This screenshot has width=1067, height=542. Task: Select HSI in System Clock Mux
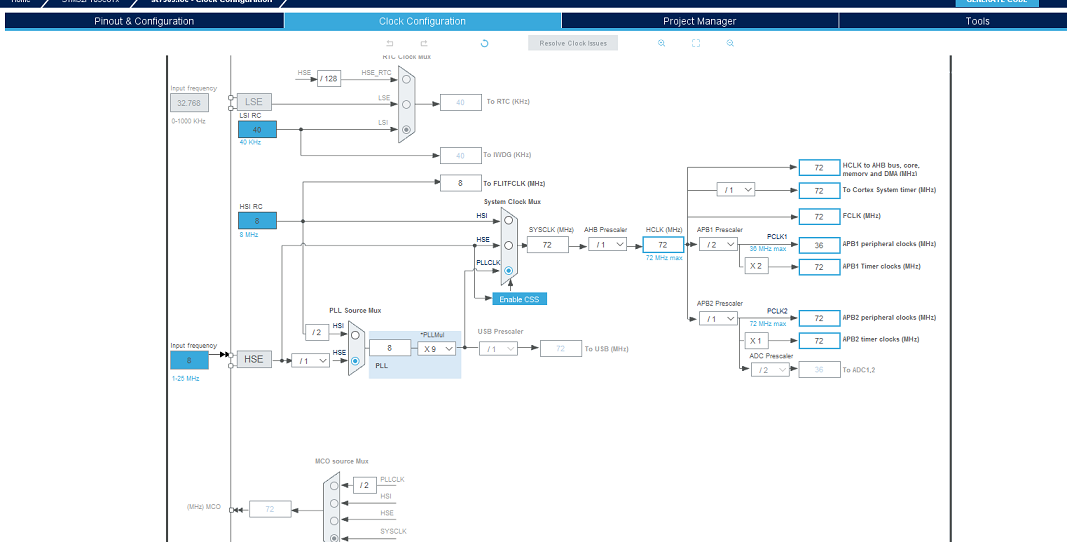click(x=508, y=220)
